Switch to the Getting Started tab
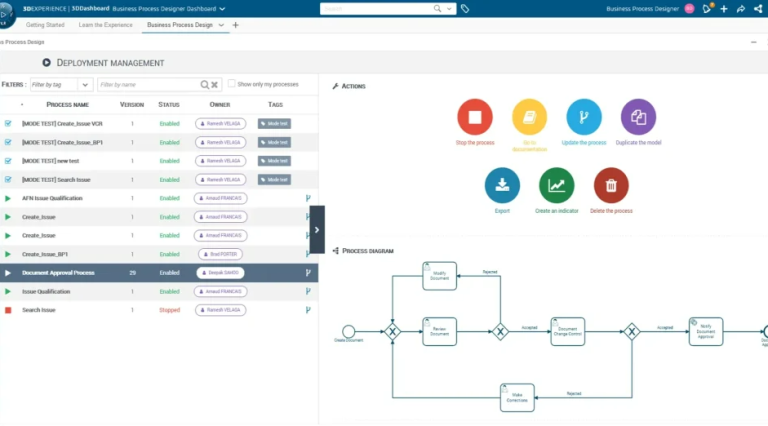768x426 pixels. (47, 24)
